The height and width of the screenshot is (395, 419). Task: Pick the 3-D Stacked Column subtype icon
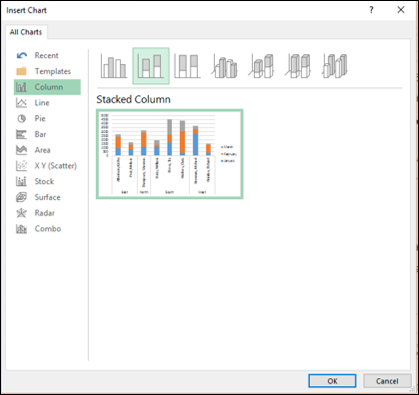point(261,66)
